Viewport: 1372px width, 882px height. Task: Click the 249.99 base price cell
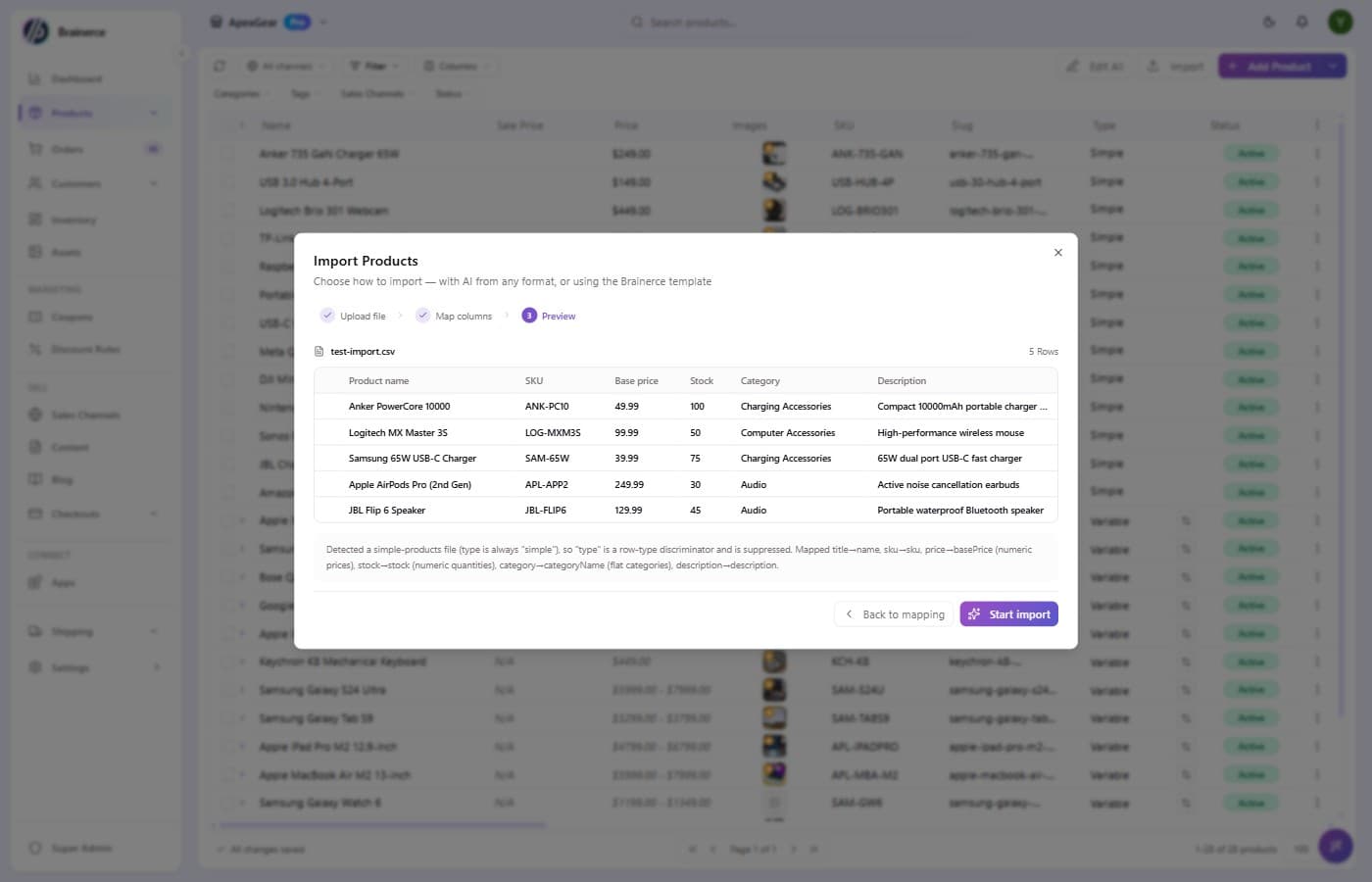[629, 484]
